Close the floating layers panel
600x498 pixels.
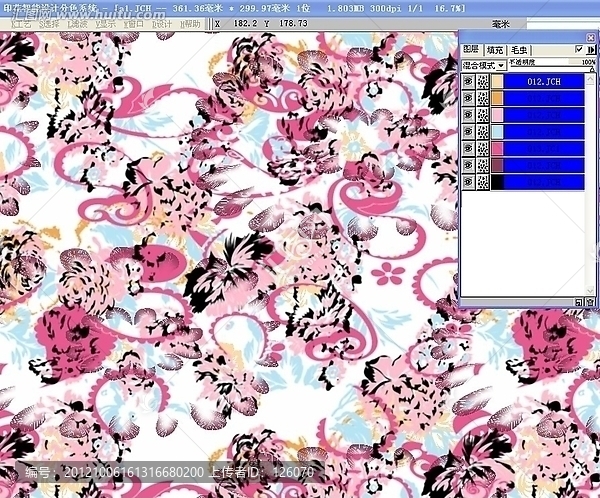pyautogui.click(x=590, y=38)
